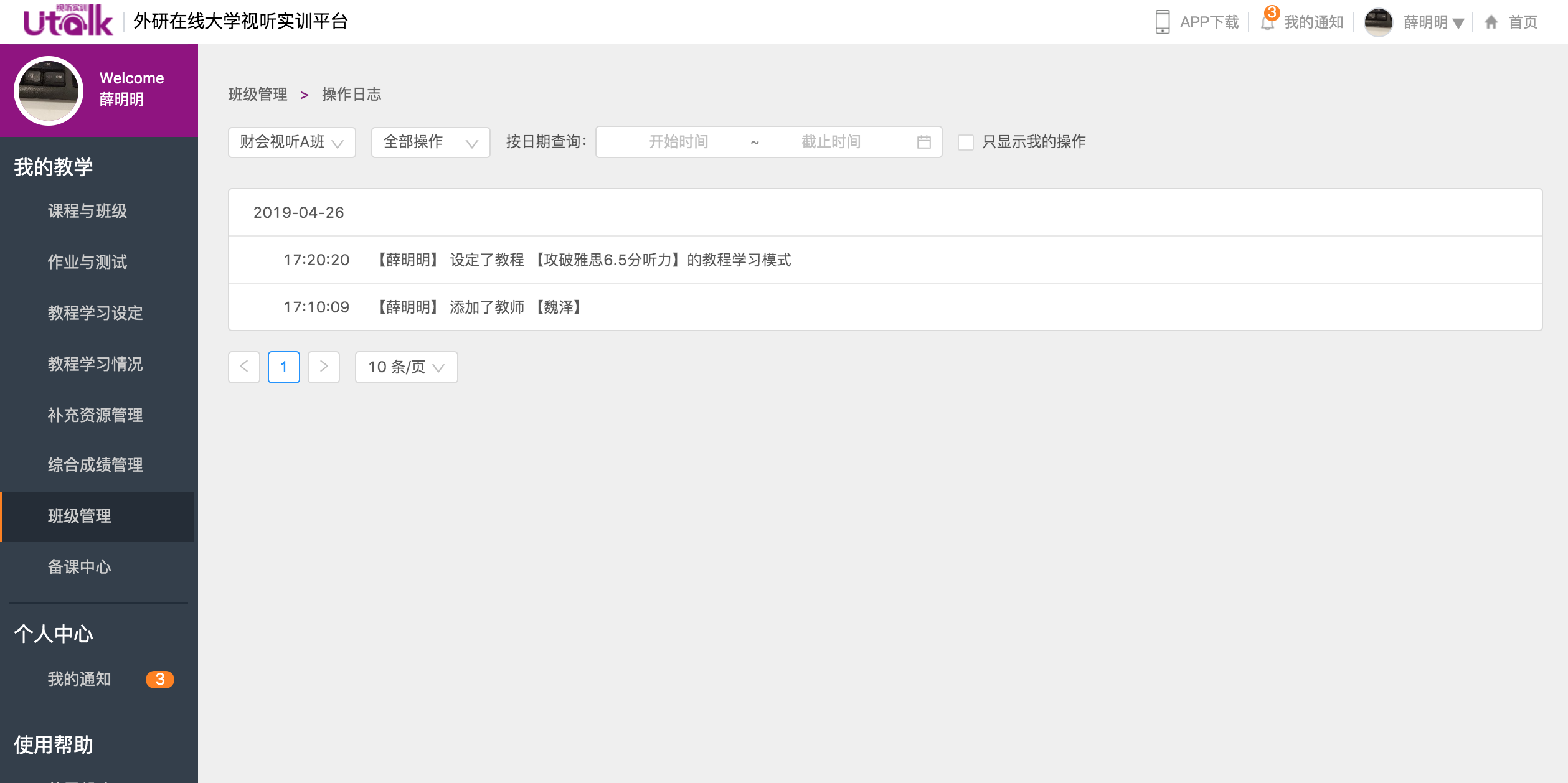Click the notification bell icon
Screen dimensions: 1568x783
point(1267,22)
